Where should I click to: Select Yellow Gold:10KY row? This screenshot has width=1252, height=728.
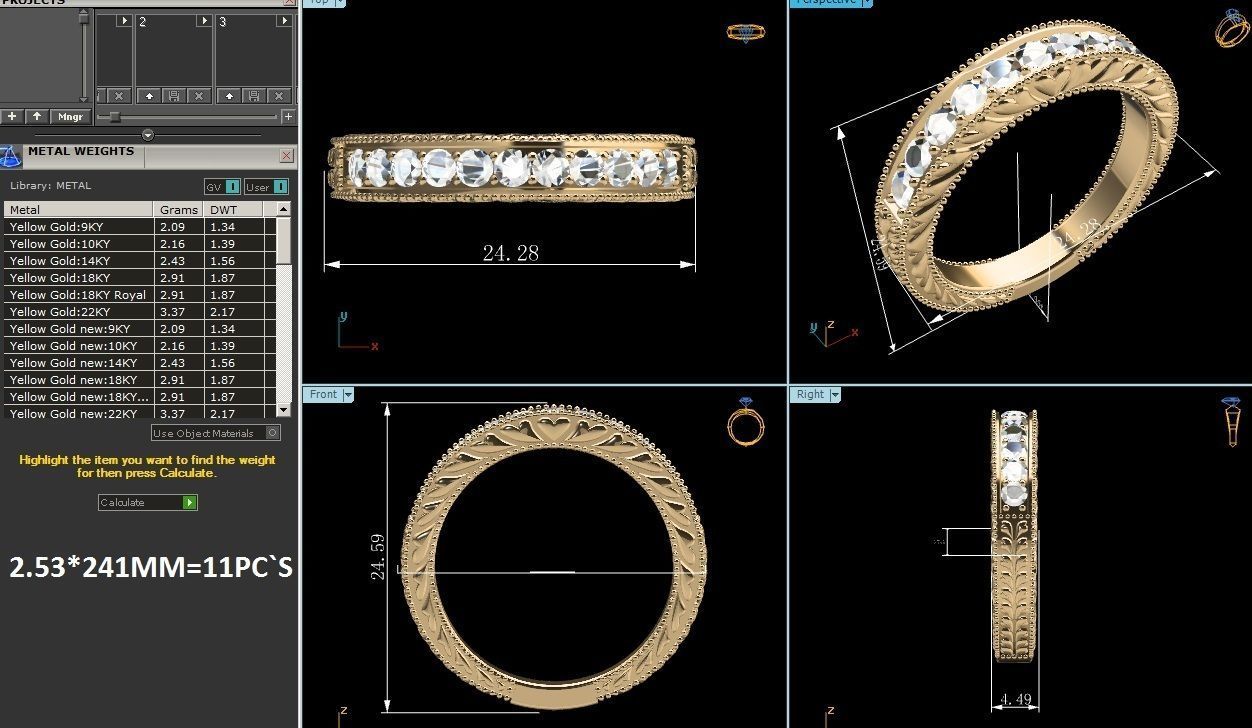click(x=140, y=244)
